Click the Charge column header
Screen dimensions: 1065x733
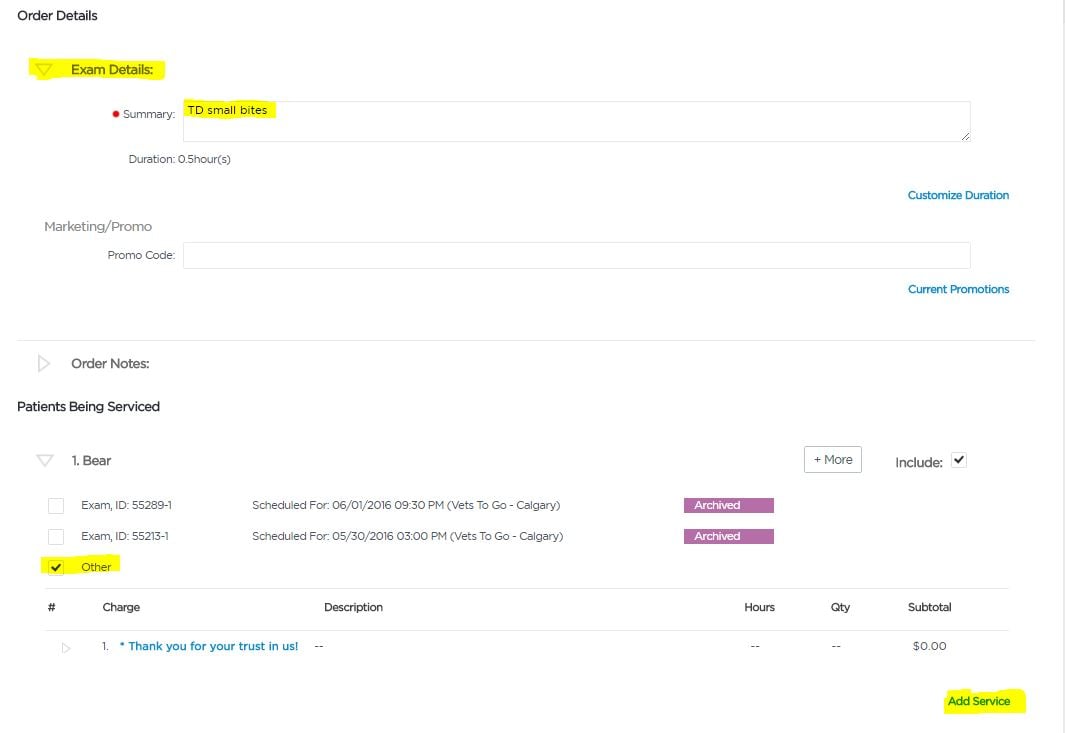[x=121, y=607]
